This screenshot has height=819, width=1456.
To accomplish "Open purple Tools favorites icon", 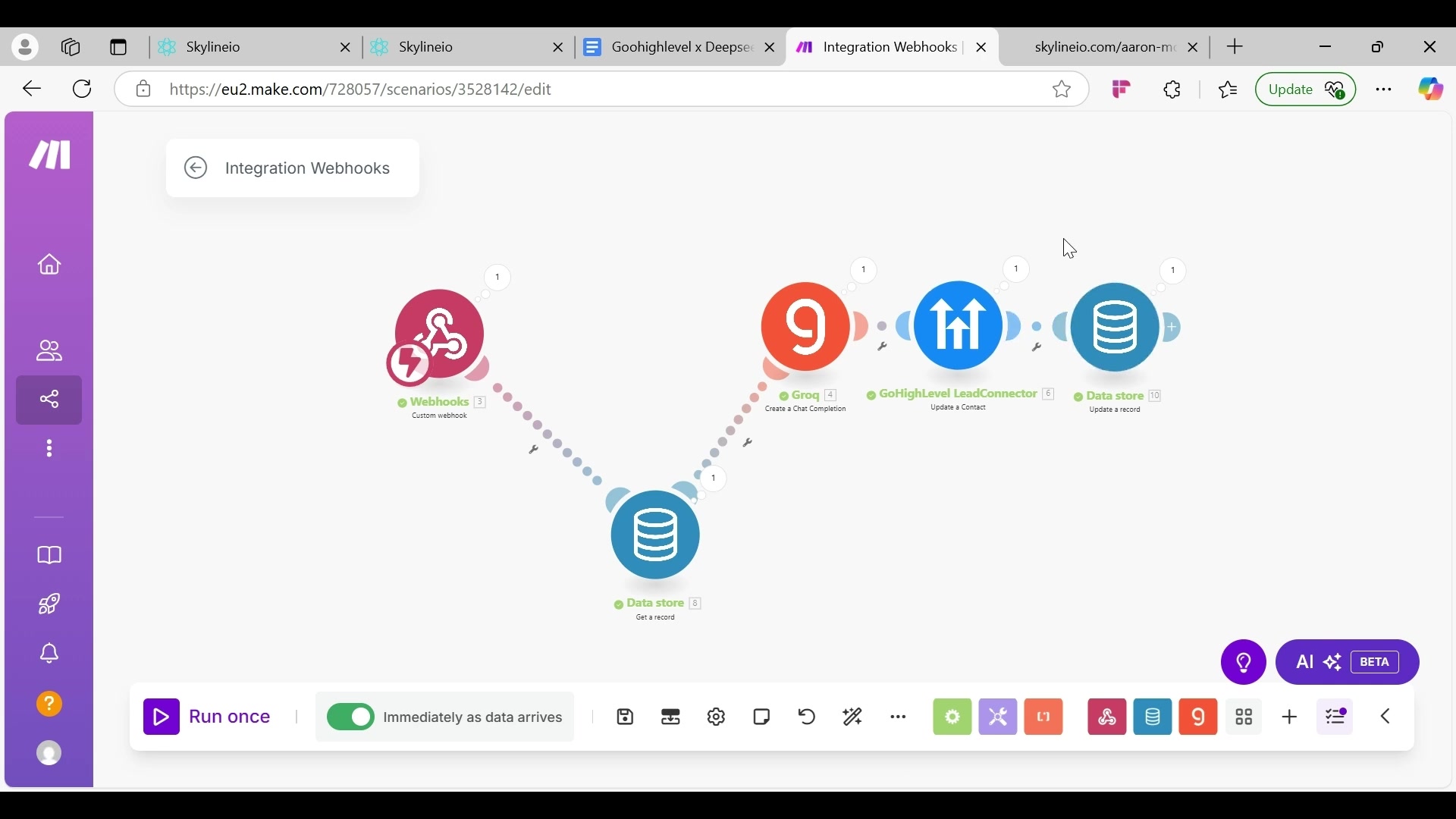I will pos(999,717).
